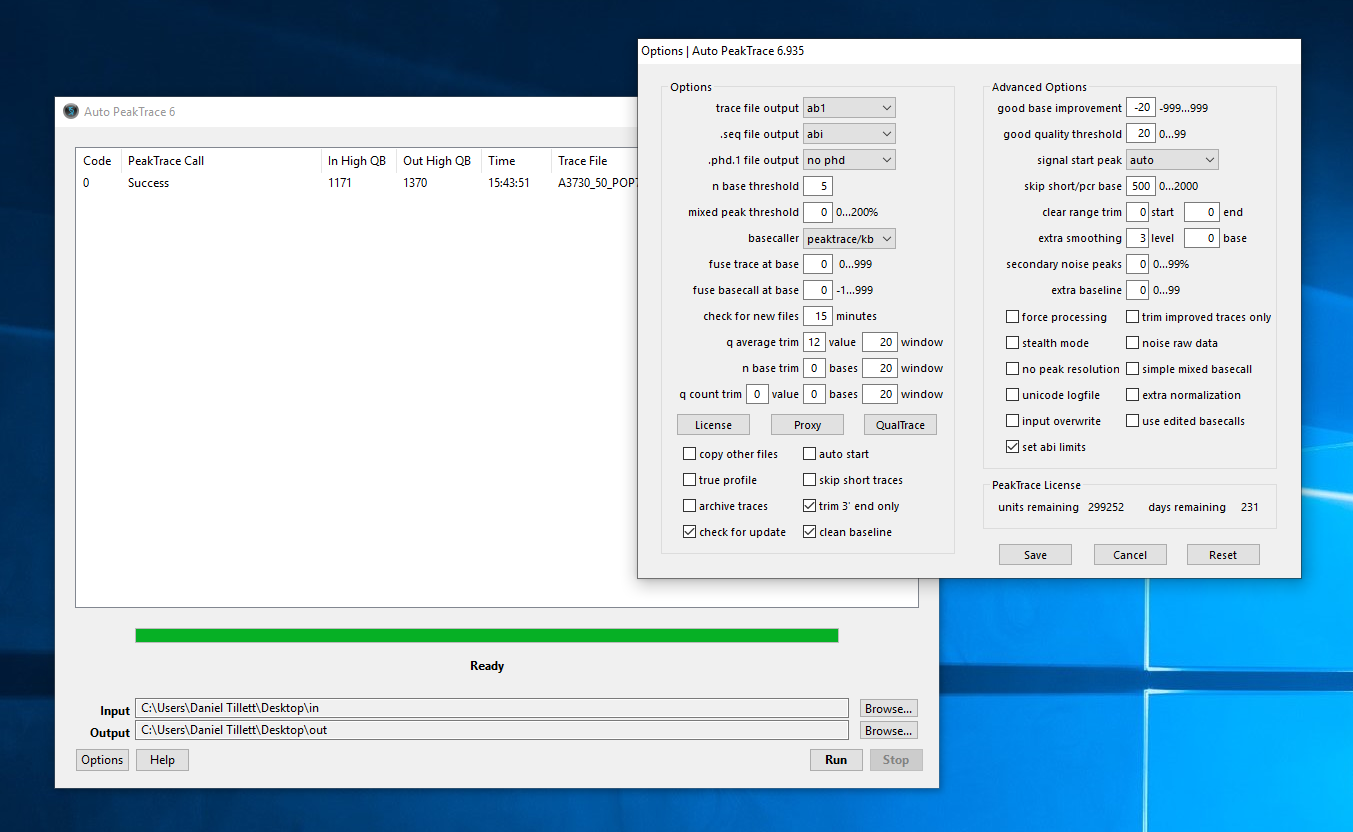Image resolution: width=1353 pixels, height=832 pixels.
Task: Click extra baseline field
Action: [1137, 290]
